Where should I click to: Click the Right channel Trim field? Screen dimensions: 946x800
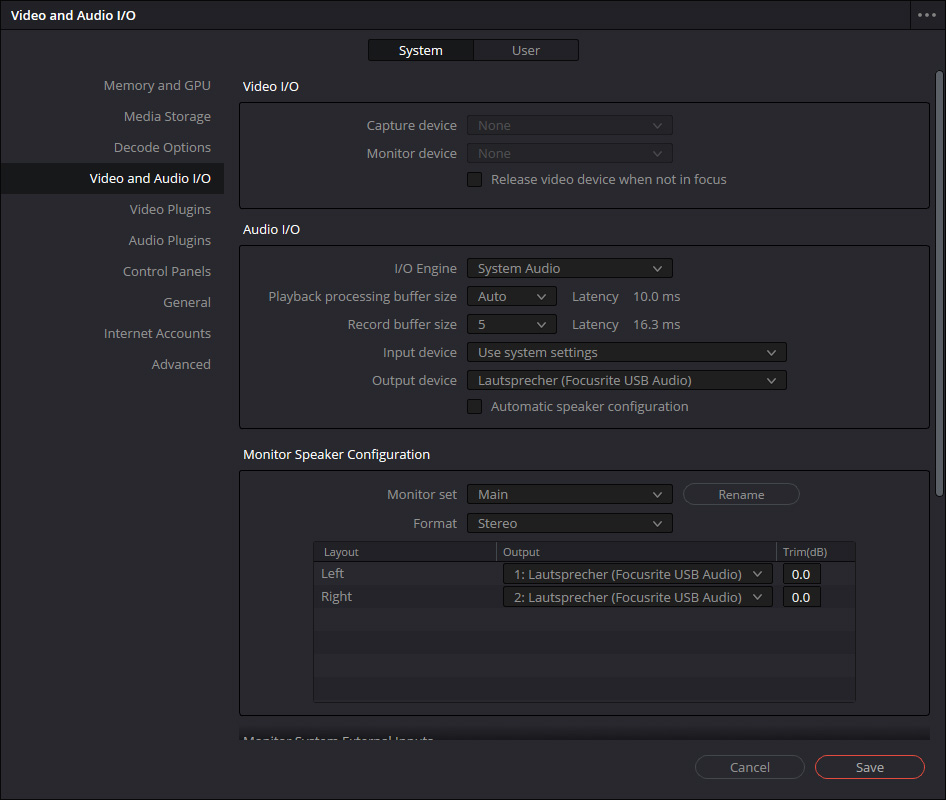click(801, 597)
